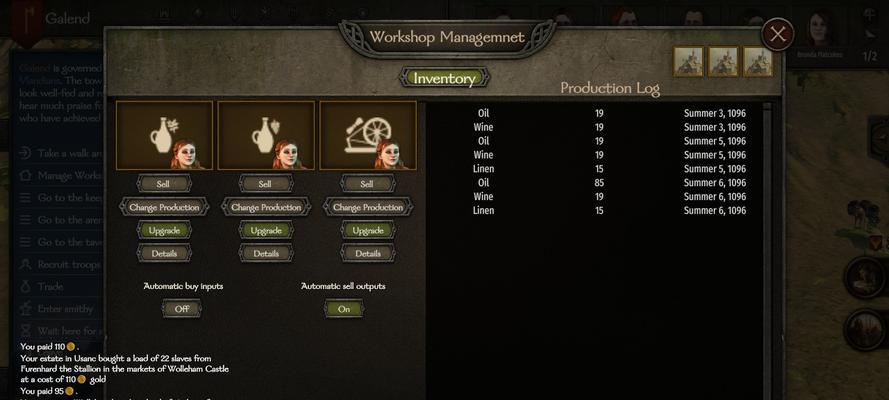The width and height of the screenshot is (889, 400).
Task: Change Production of the oil workshop
Action: pos(164,207)
